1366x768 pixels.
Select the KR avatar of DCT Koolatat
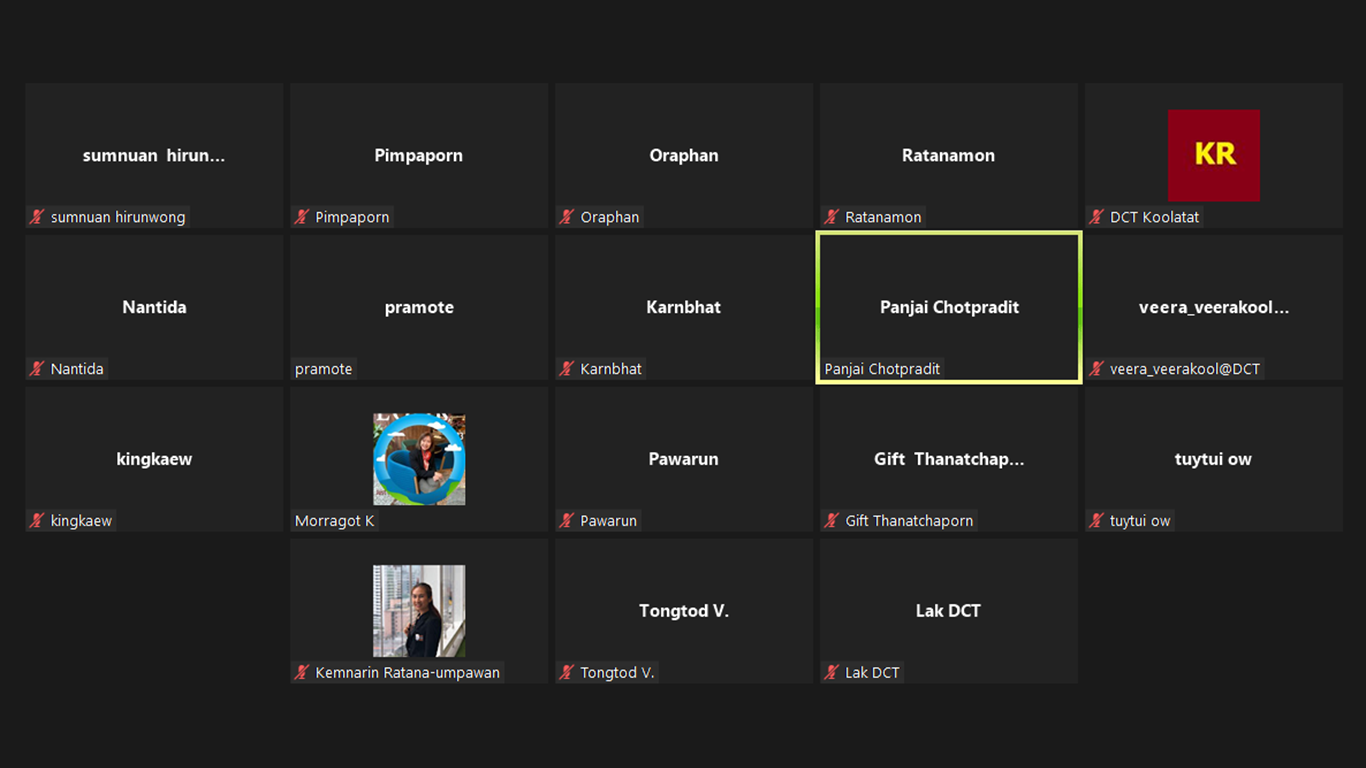(x=1213, y=155)
